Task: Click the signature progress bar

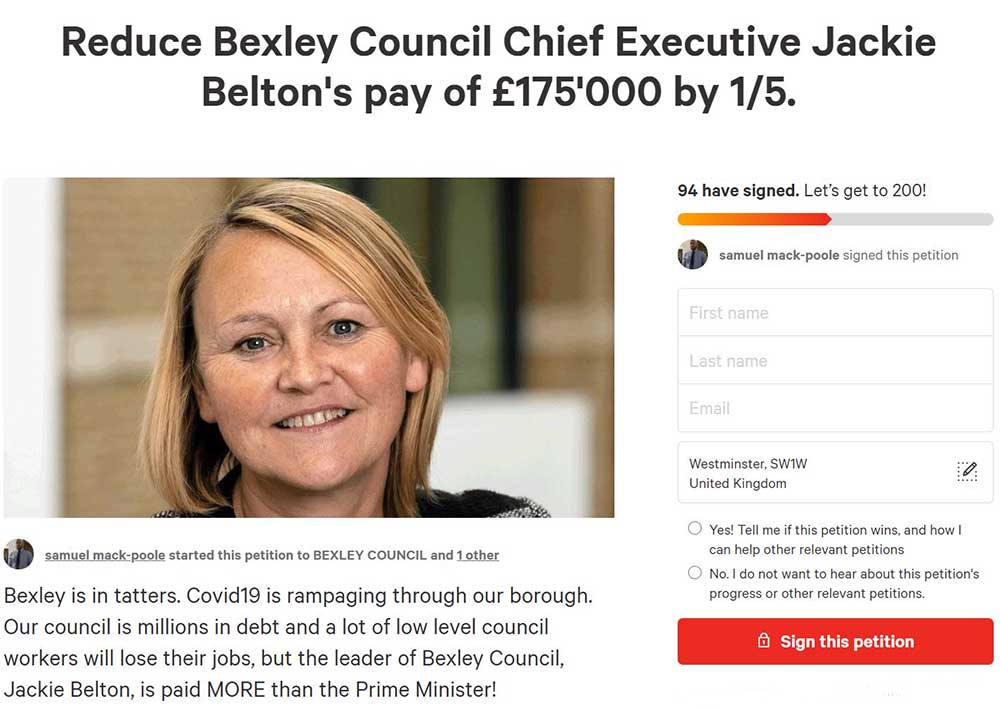Action: (835, 219)
